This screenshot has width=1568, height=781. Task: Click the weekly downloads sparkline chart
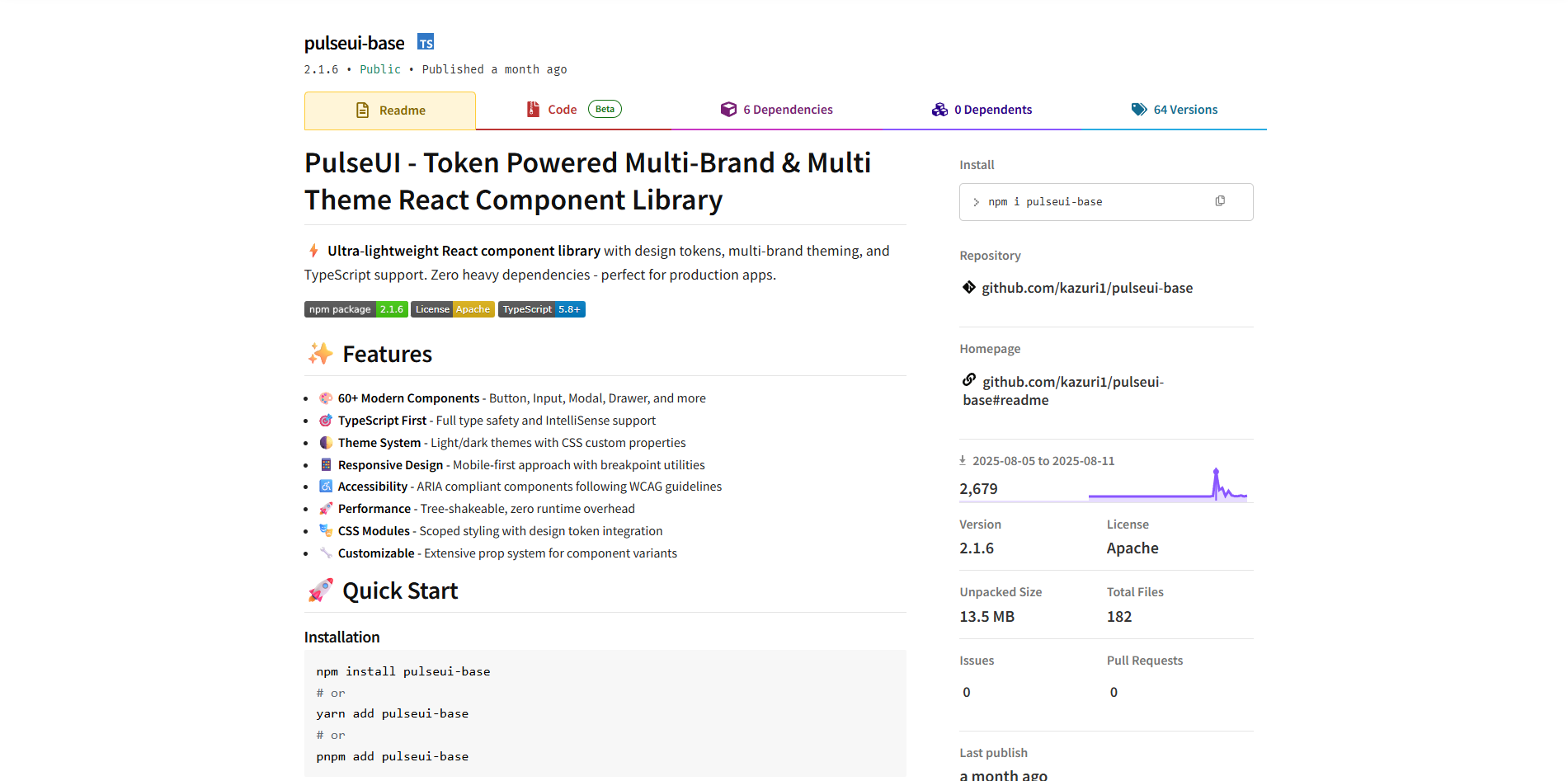coord(1167,486)
